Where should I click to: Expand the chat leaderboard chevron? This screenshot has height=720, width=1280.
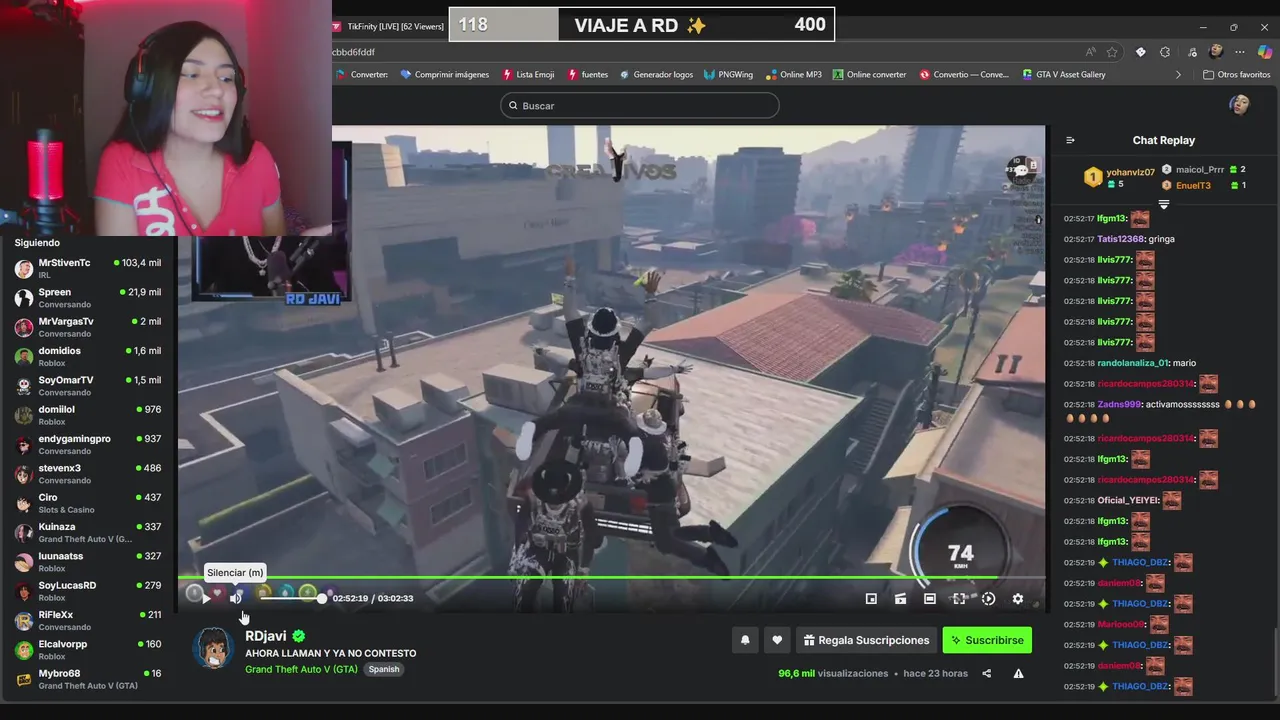pos(1163,204)
